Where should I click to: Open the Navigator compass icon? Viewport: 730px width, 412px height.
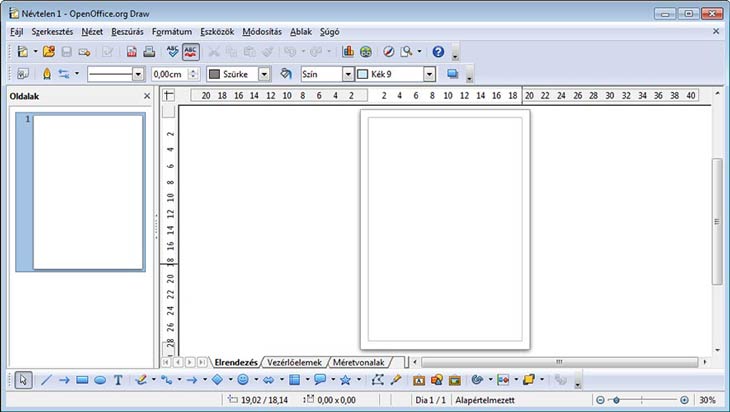tap(388, 52)
